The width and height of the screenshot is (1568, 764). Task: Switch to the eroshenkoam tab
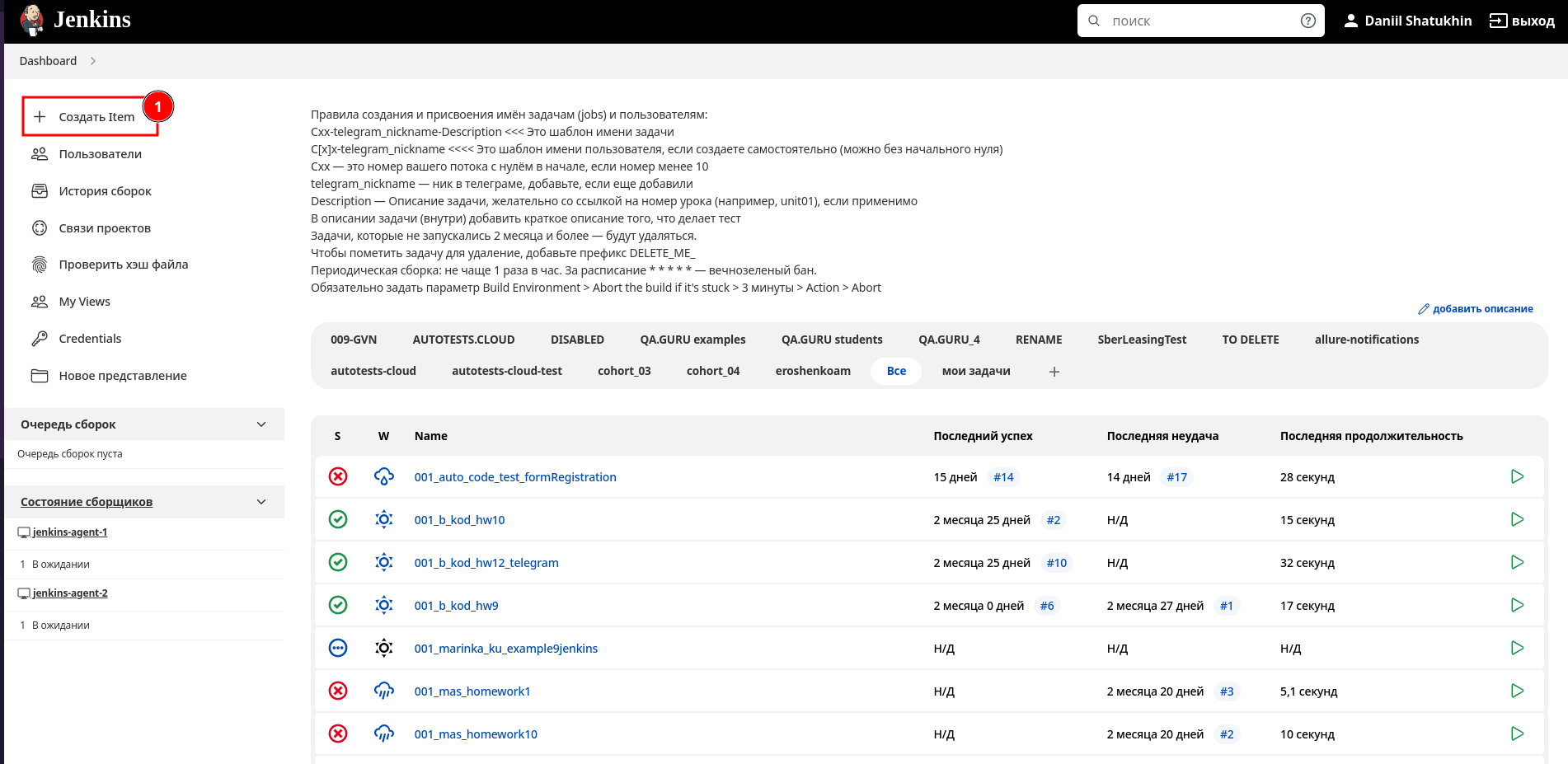coord(813,371)
